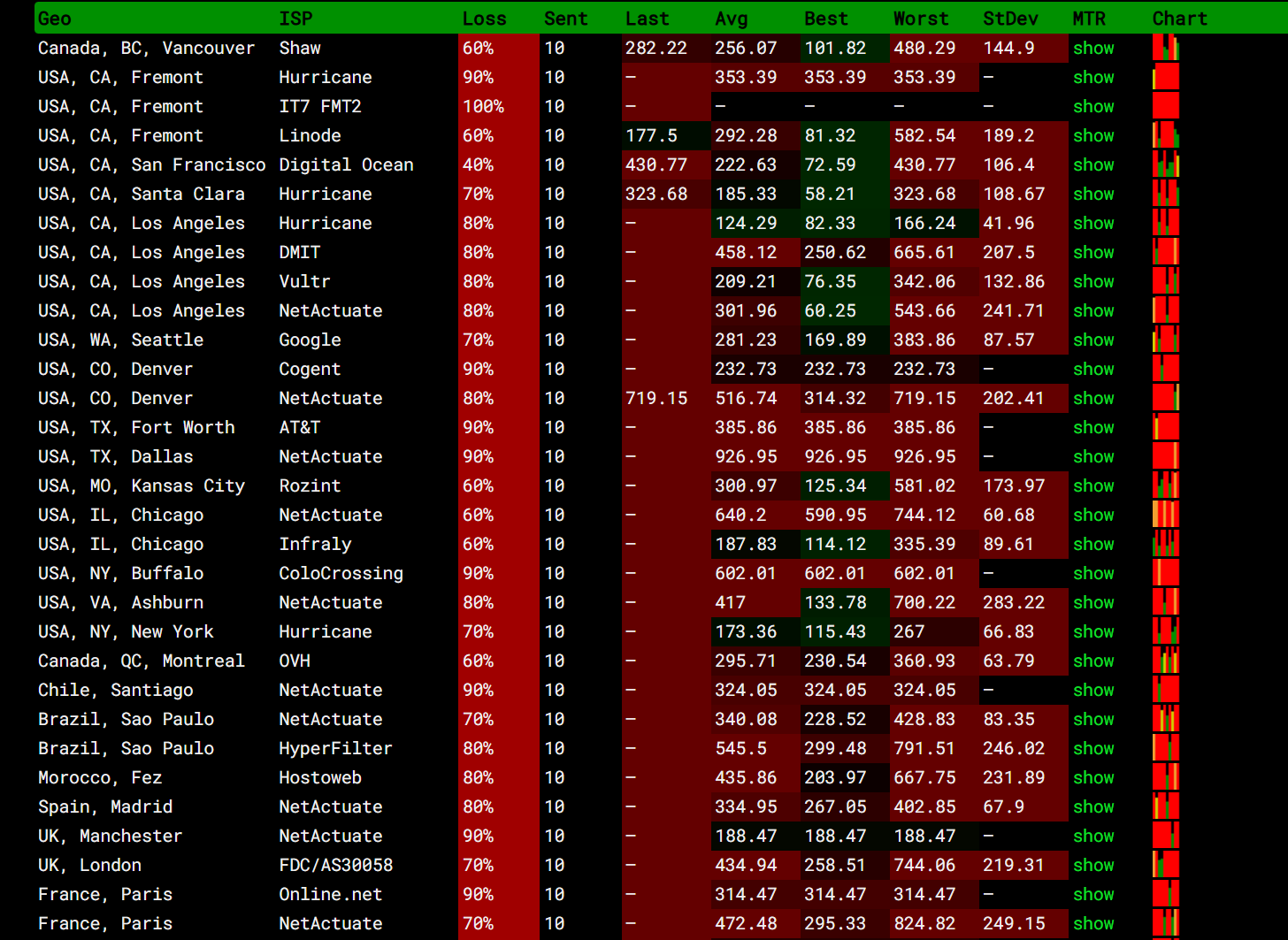
Task: Click the StDev column header
Action: pyautogui.click(x=1010, y=19)
